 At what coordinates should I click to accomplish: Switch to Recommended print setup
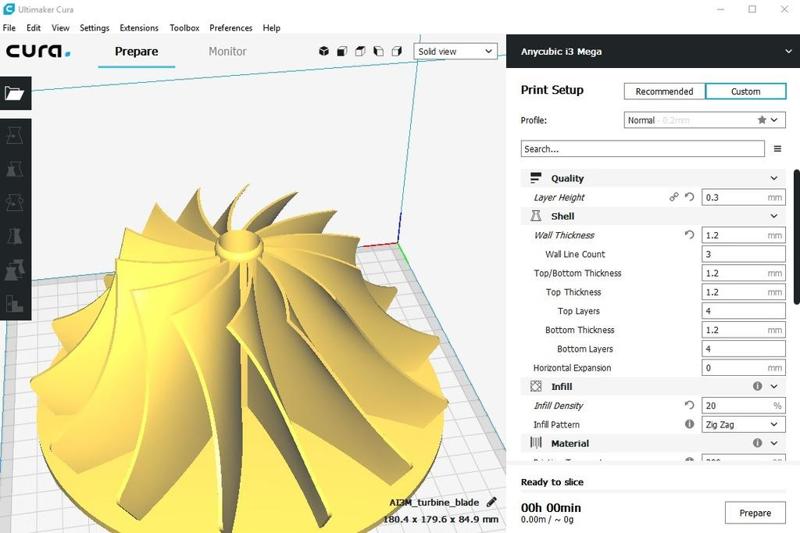pos(664,91)
